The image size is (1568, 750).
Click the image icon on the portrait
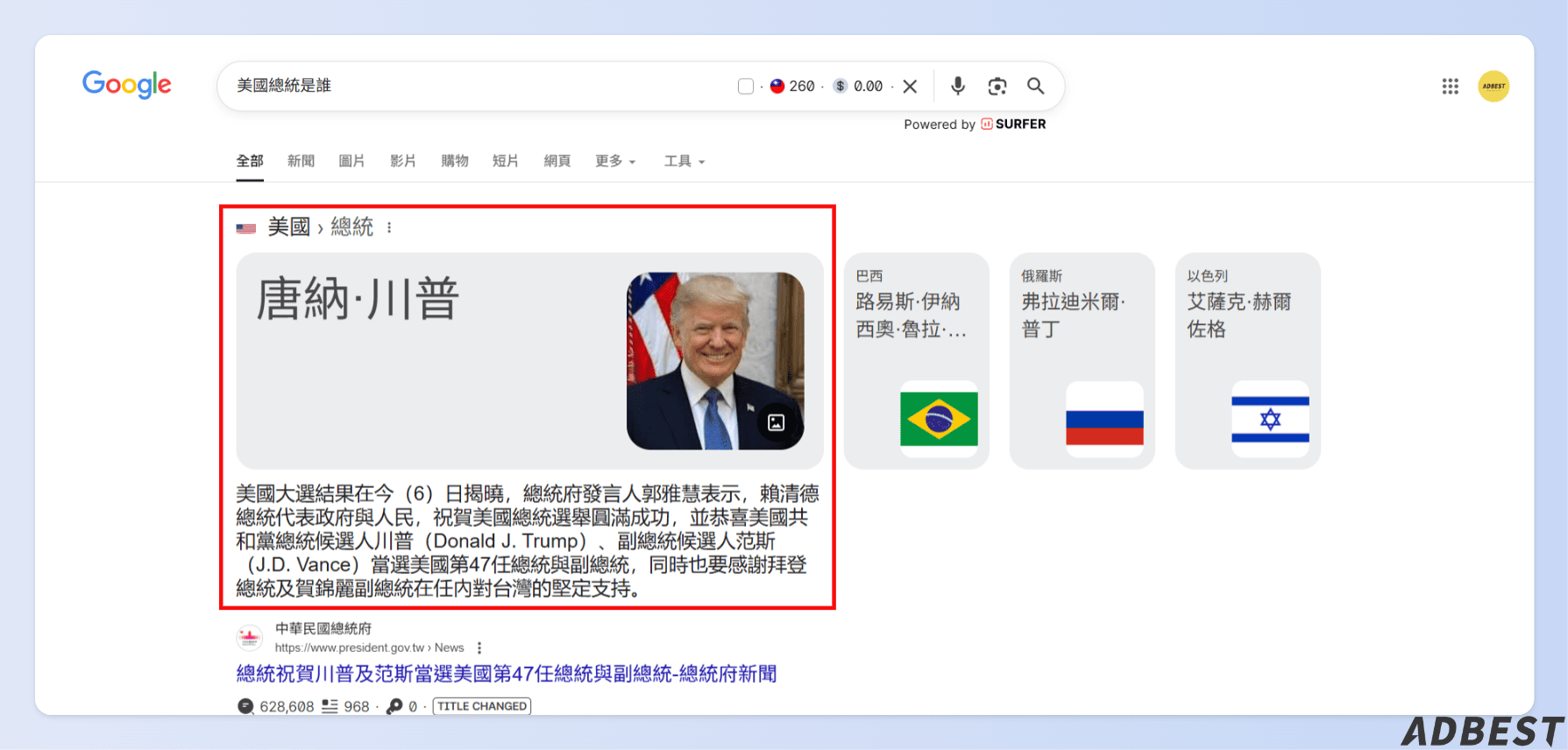click(776, 422)
